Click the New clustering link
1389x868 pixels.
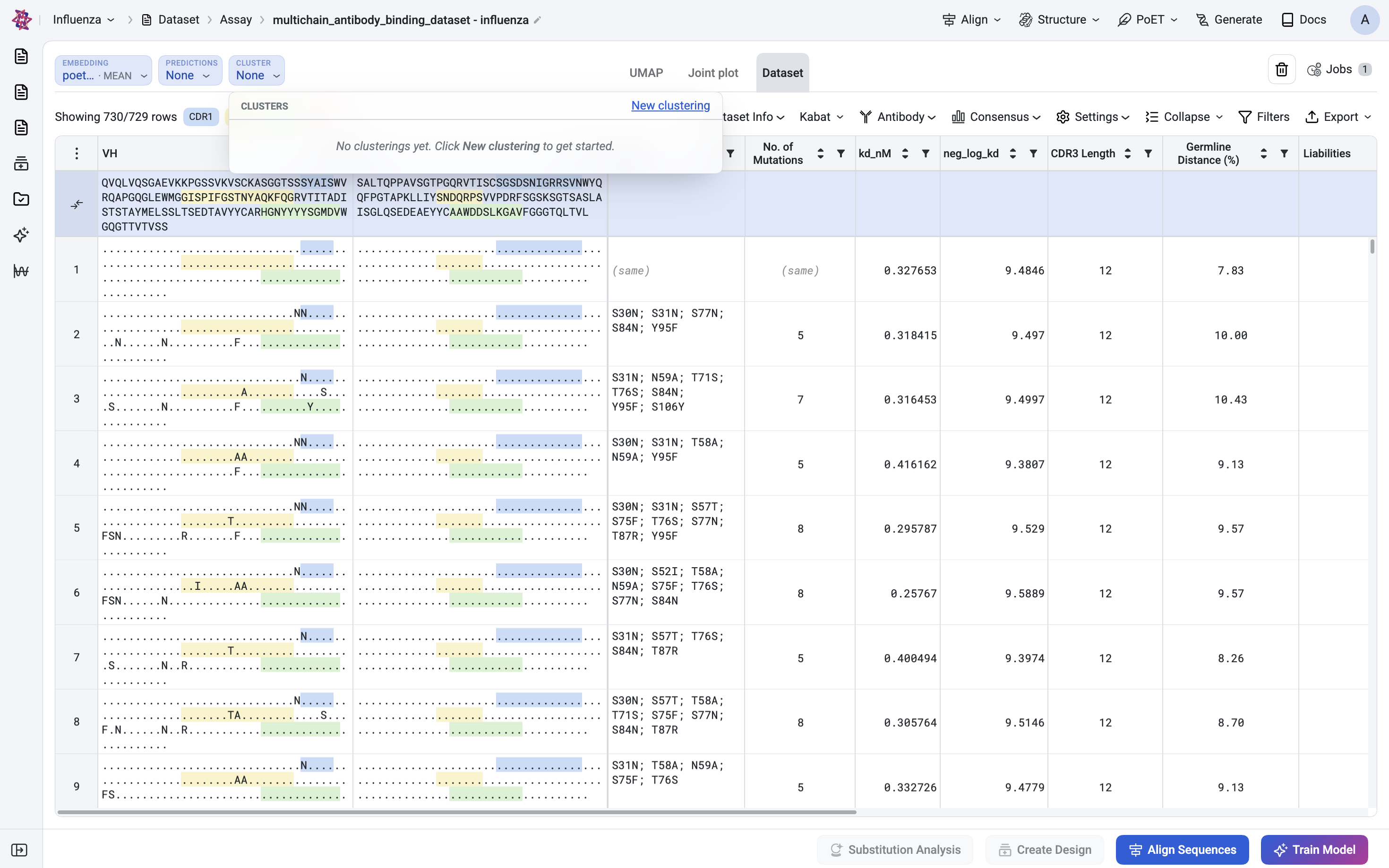(671, 106)
